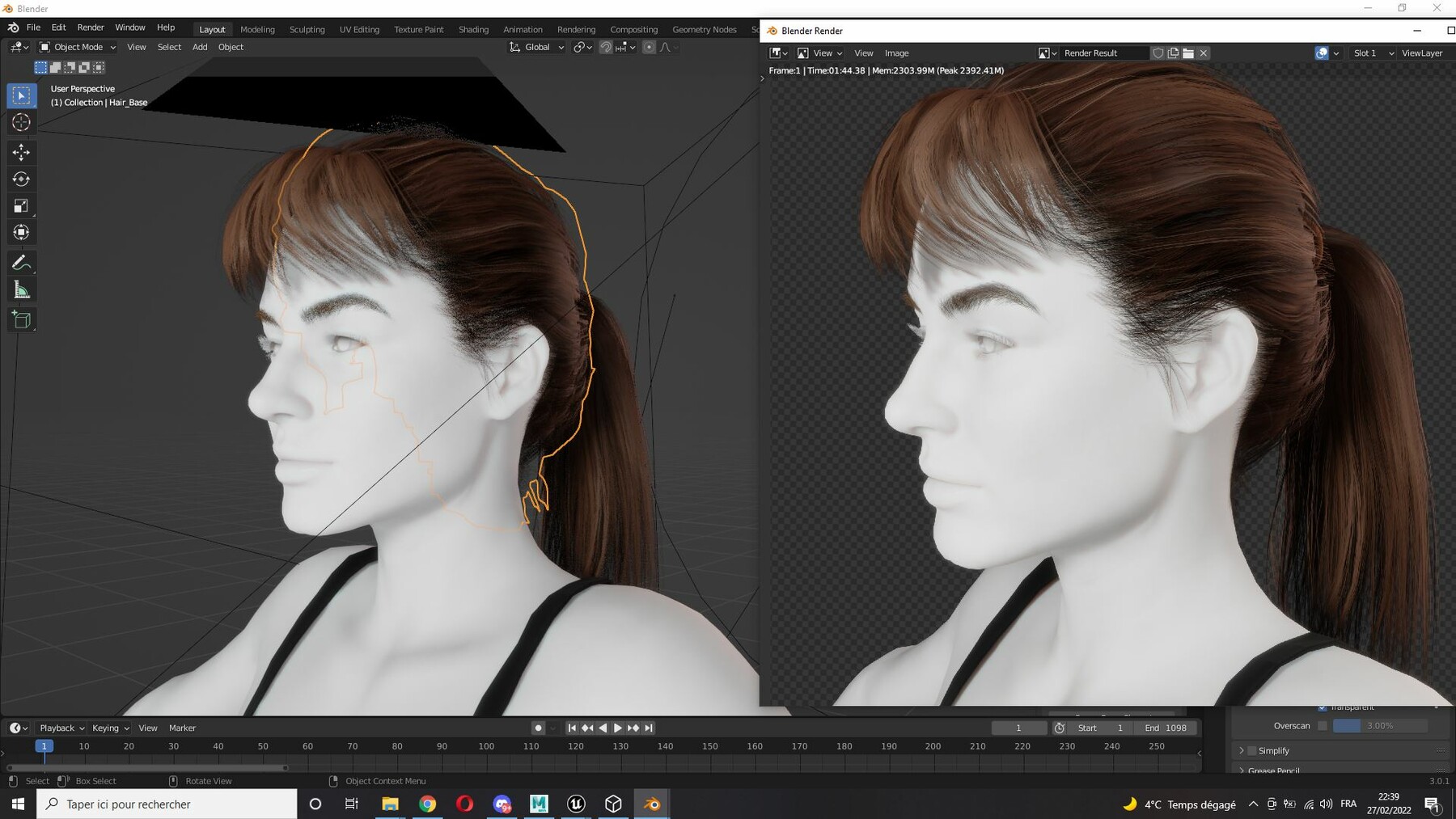This screenshot has width=1456, height=819.
Task: Open the pivot point dropdown
Action: tap(583, 47)
